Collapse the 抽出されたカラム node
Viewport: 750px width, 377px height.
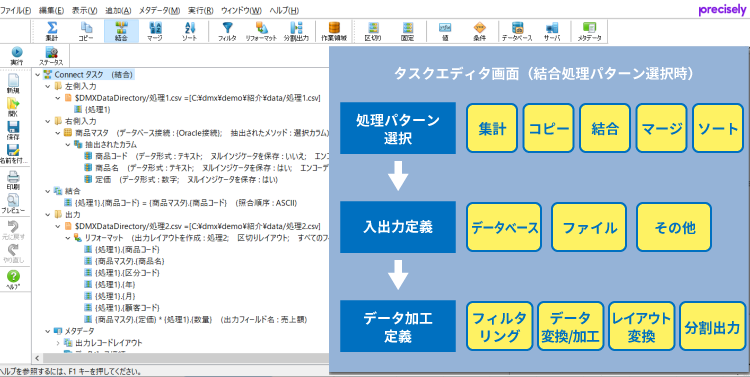click(x=68, y=144)
